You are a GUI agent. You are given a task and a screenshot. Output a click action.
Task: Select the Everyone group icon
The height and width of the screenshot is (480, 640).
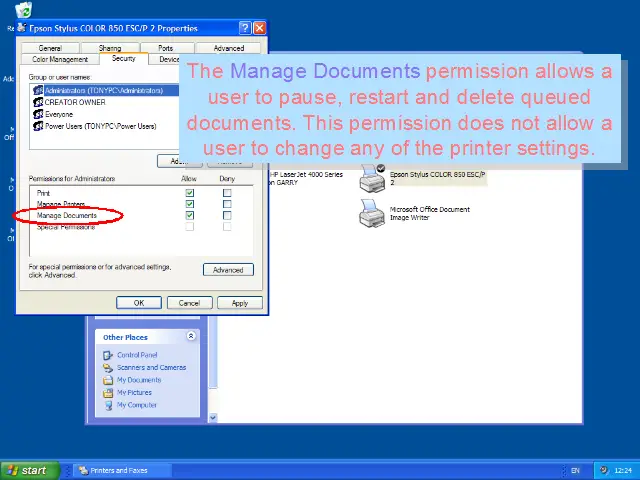pyautogui.click(x=38, y=114)
